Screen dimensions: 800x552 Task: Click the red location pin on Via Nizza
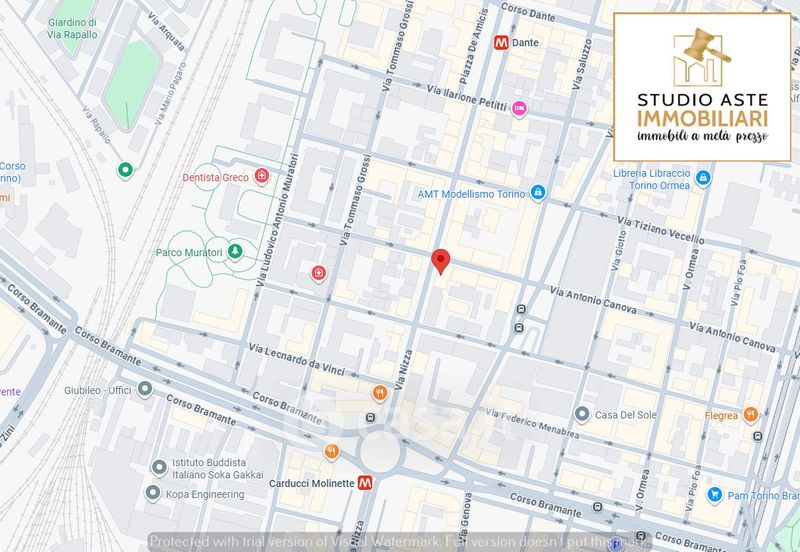coord(440,262)
